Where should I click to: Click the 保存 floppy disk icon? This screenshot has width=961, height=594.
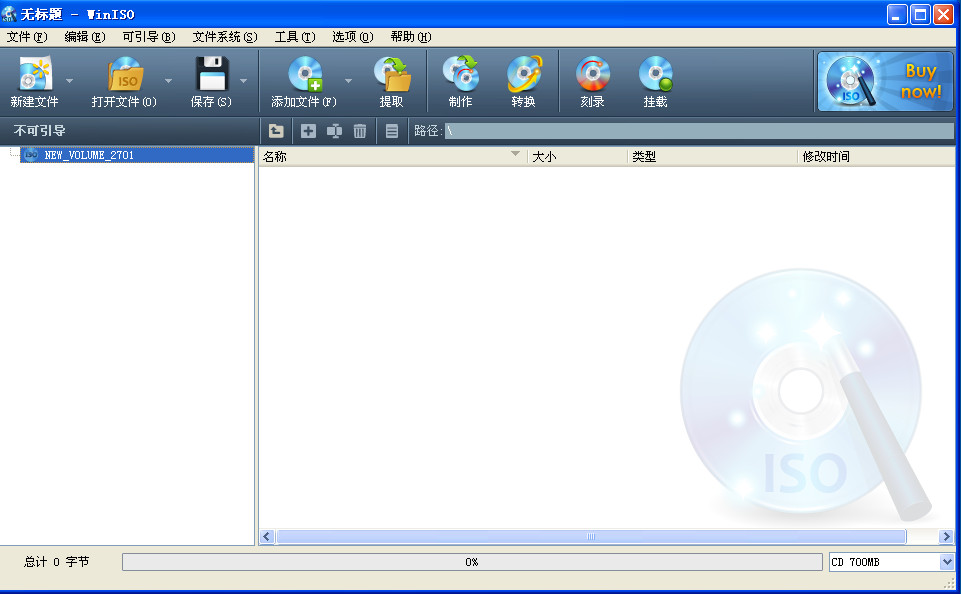[212, 74]
